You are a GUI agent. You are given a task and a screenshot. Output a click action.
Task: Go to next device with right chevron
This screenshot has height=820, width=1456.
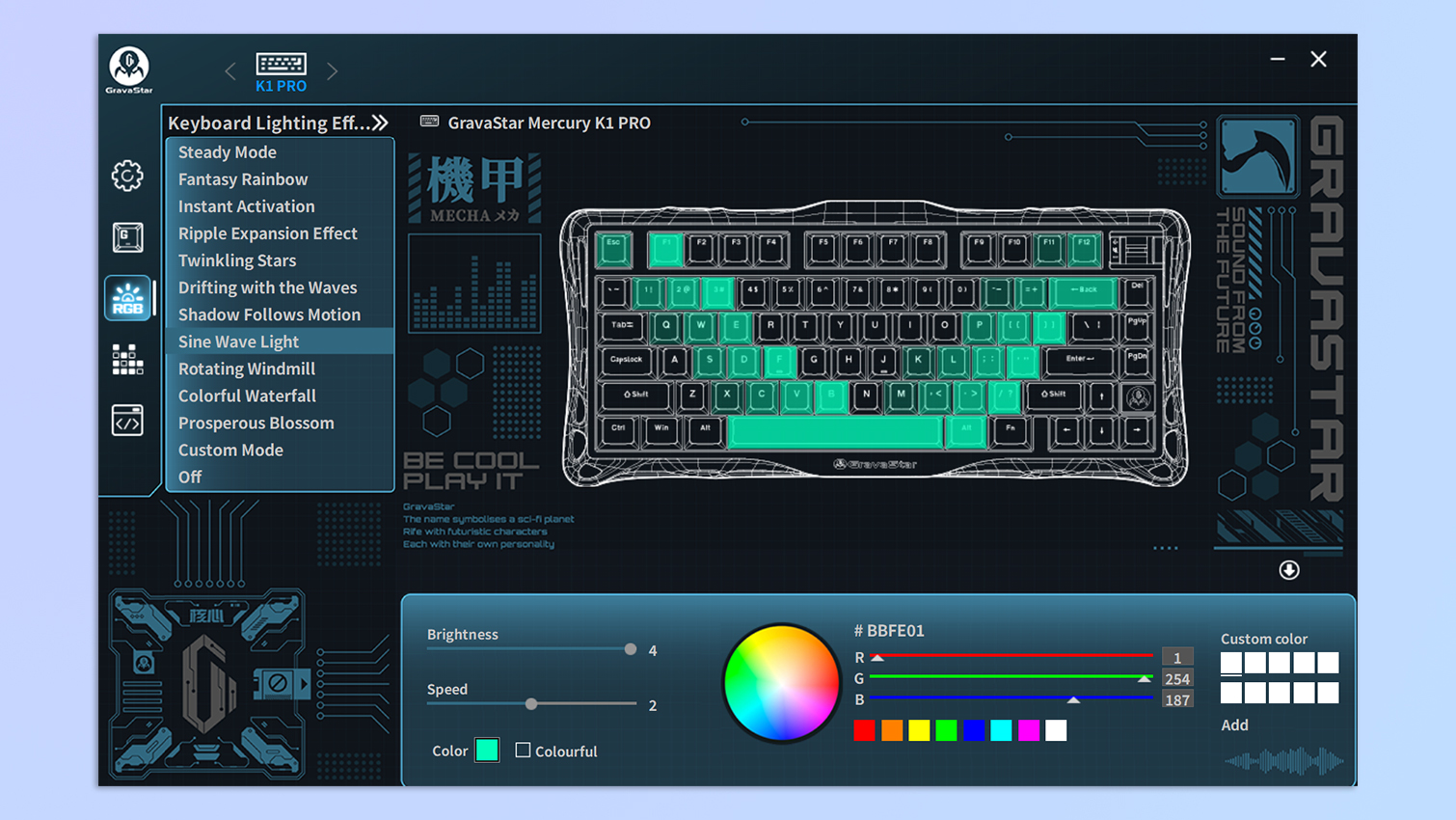click(333, 71)
